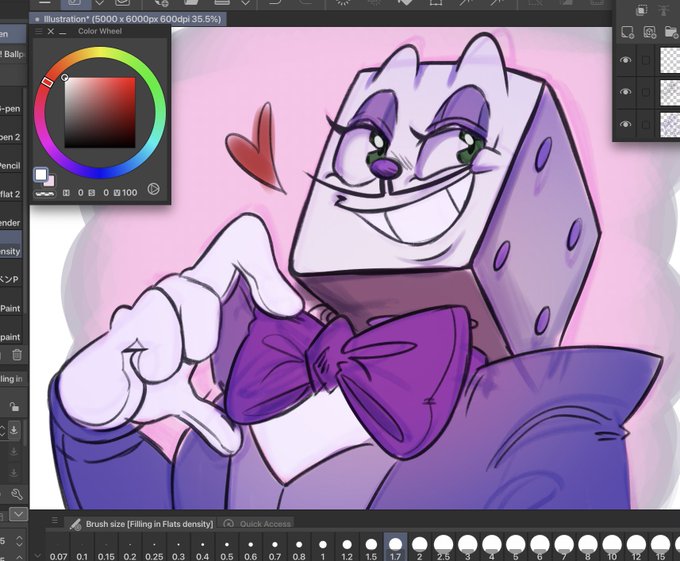Choose brush size 15

pyautogui.click(x=660, y=548)
